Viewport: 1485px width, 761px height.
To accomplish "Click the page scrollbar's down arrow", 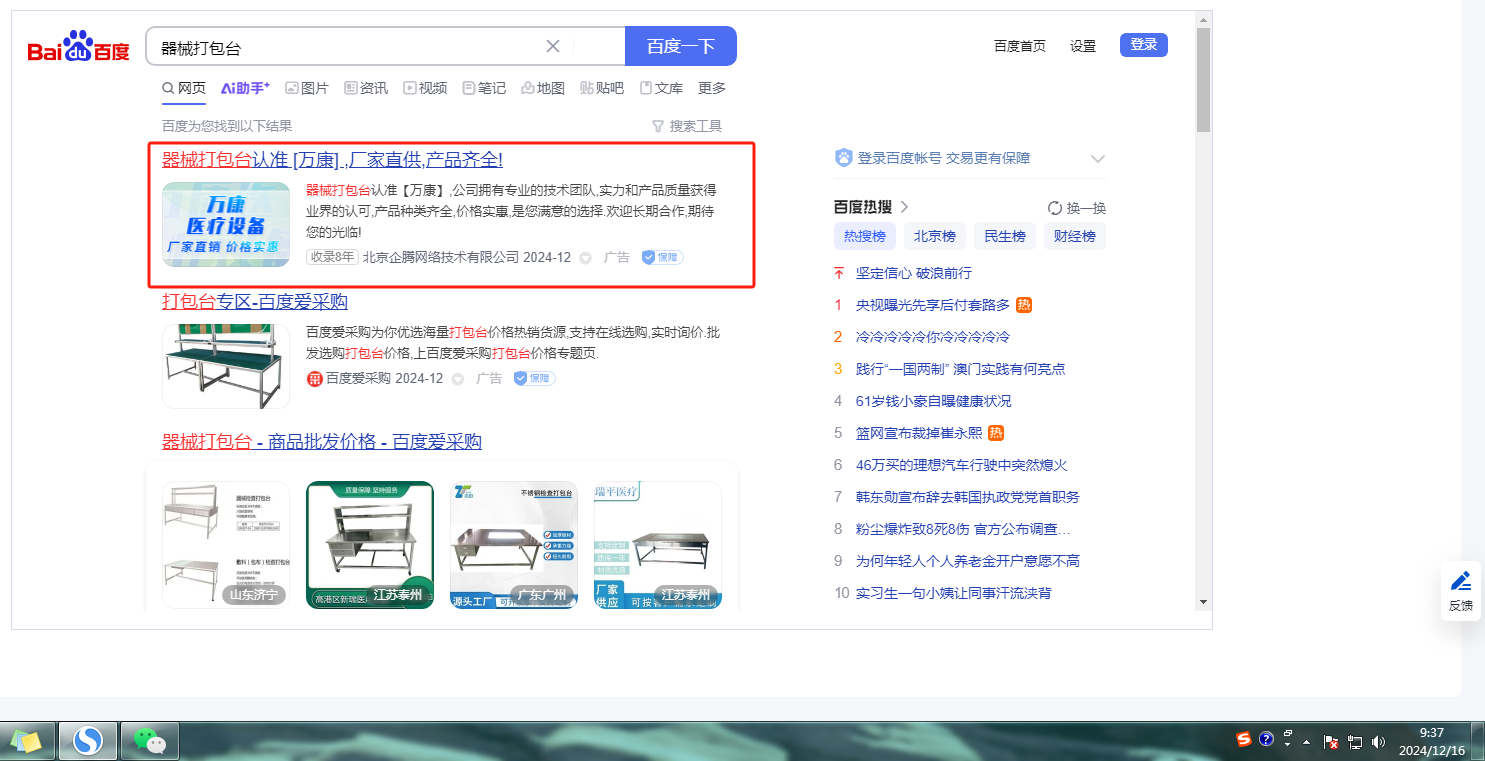I will (1203, 601).
